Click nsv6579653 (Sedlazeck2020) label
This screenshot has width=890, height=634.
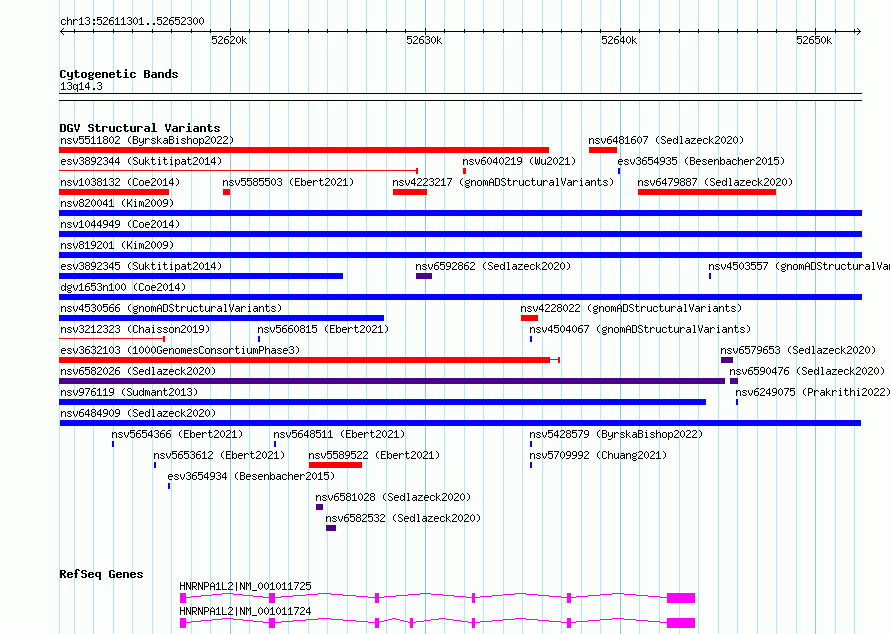[x=798, y=350]
